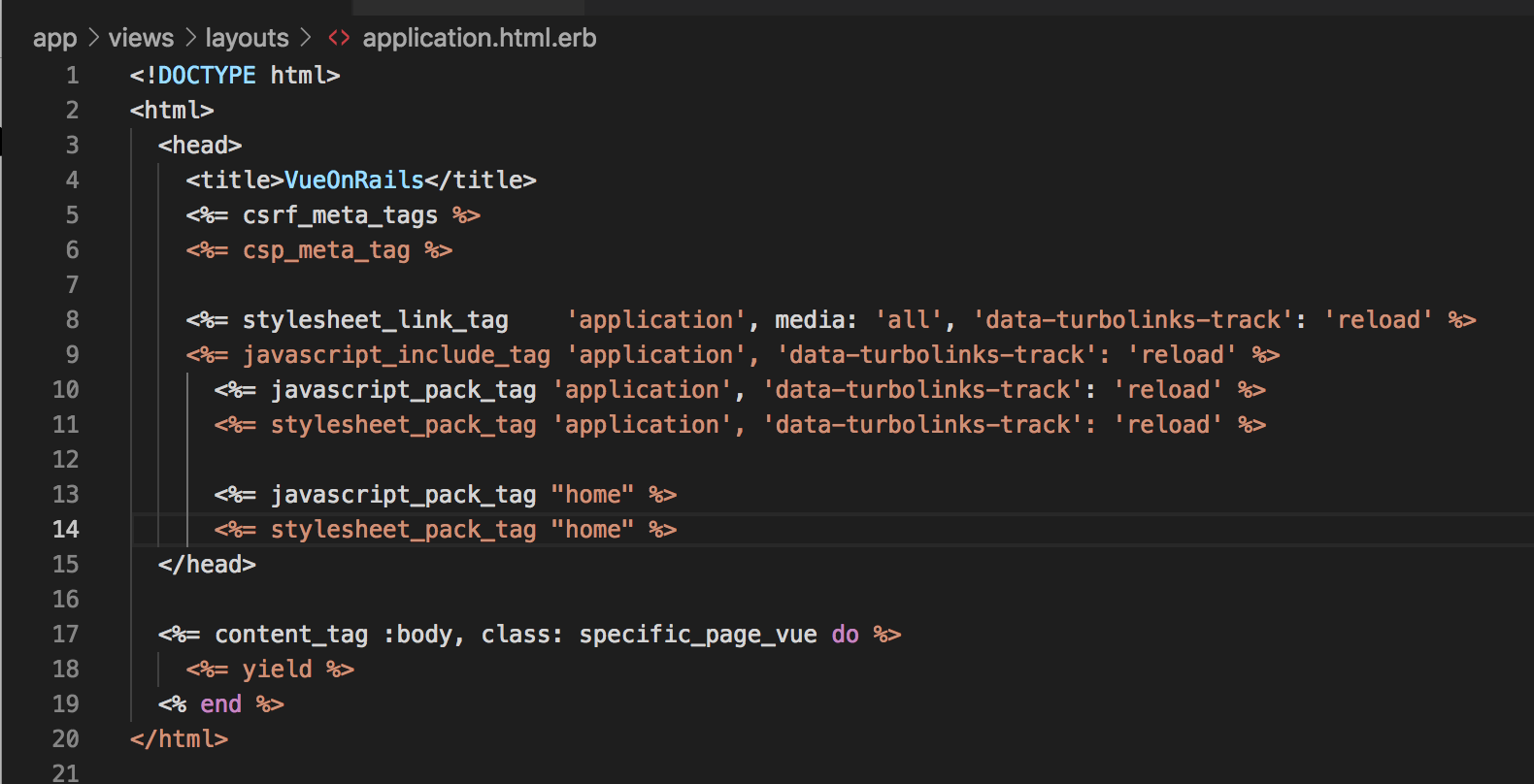Click 'csrf_meta_tags' in line 5
1534x784 pixels.
tap(340, 215)
